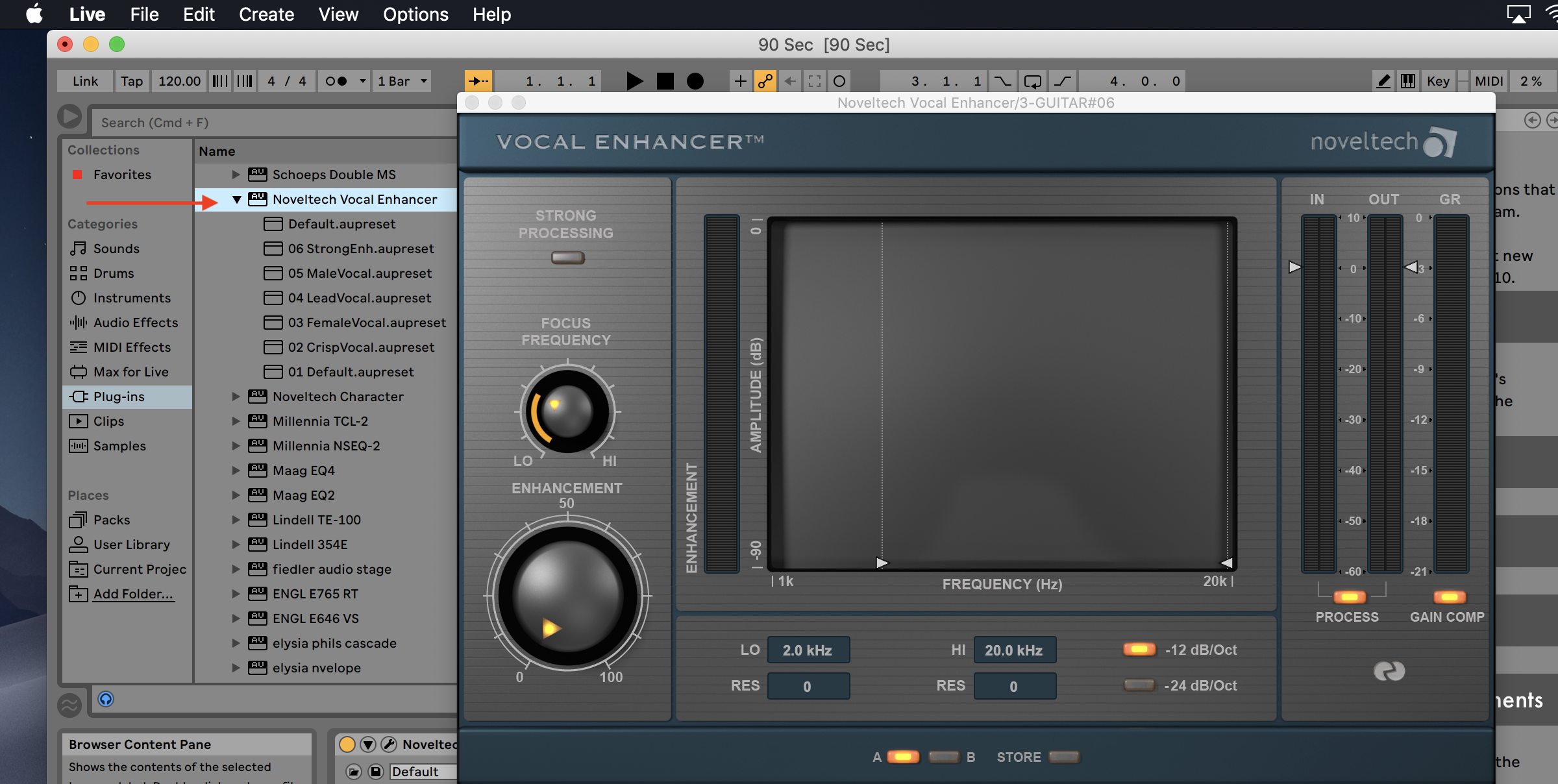The image size is (1558, 784).
Task: Open Drums category
Action: click(x=114, y=273)
